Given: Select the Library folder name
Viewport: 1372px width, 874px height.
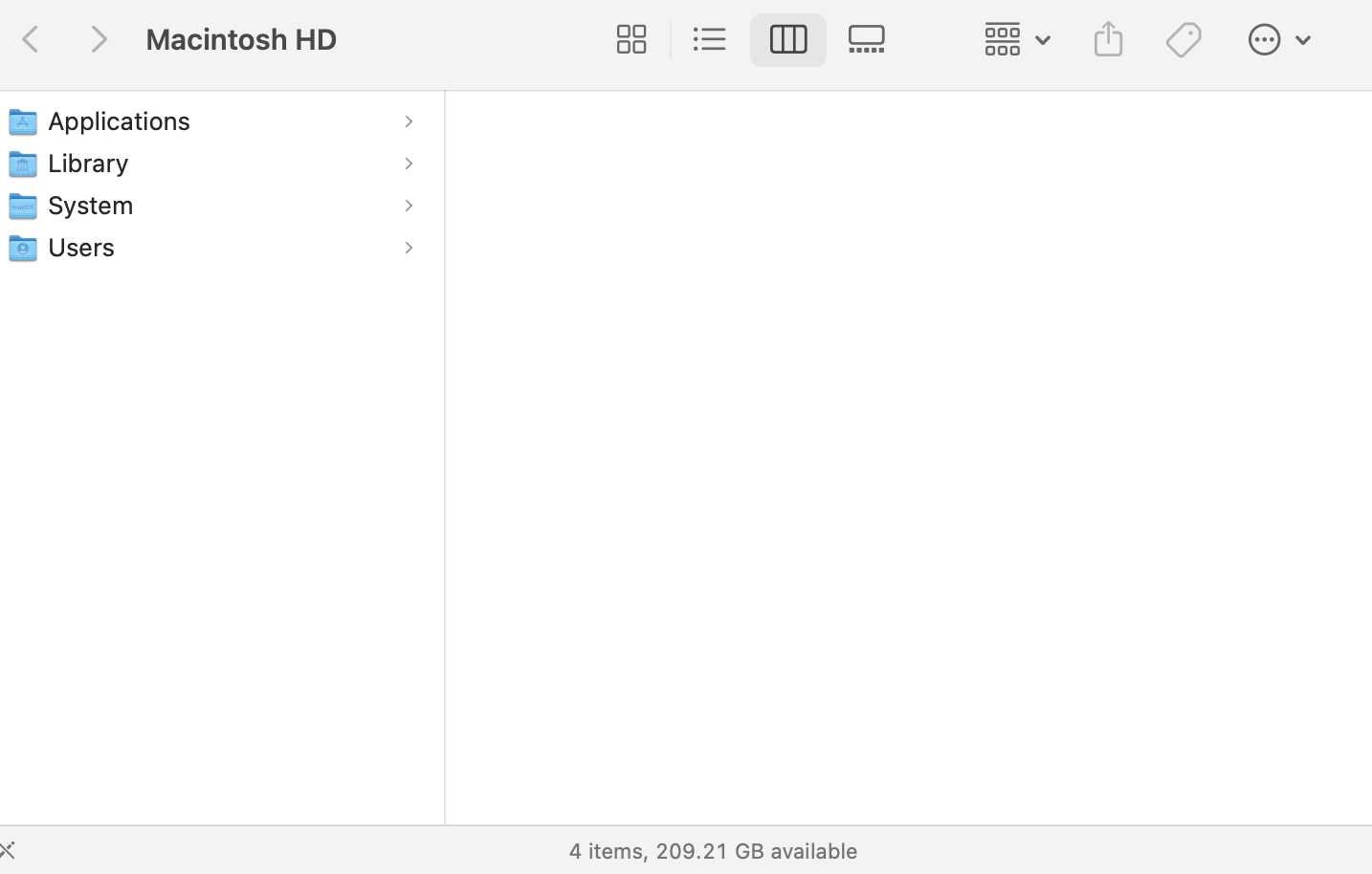Looking at the screenshot, I should (x=88, y=163).
